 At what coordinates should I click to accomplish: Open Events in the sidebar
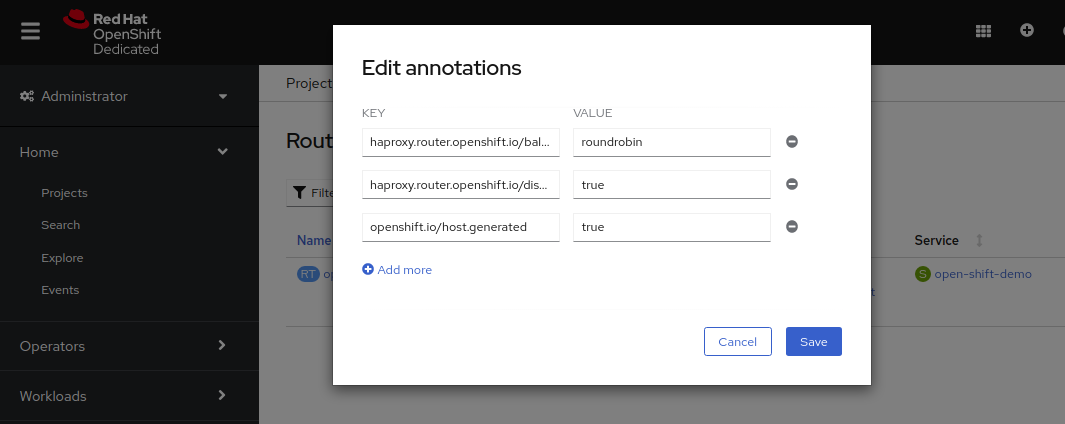coord(60,290)
